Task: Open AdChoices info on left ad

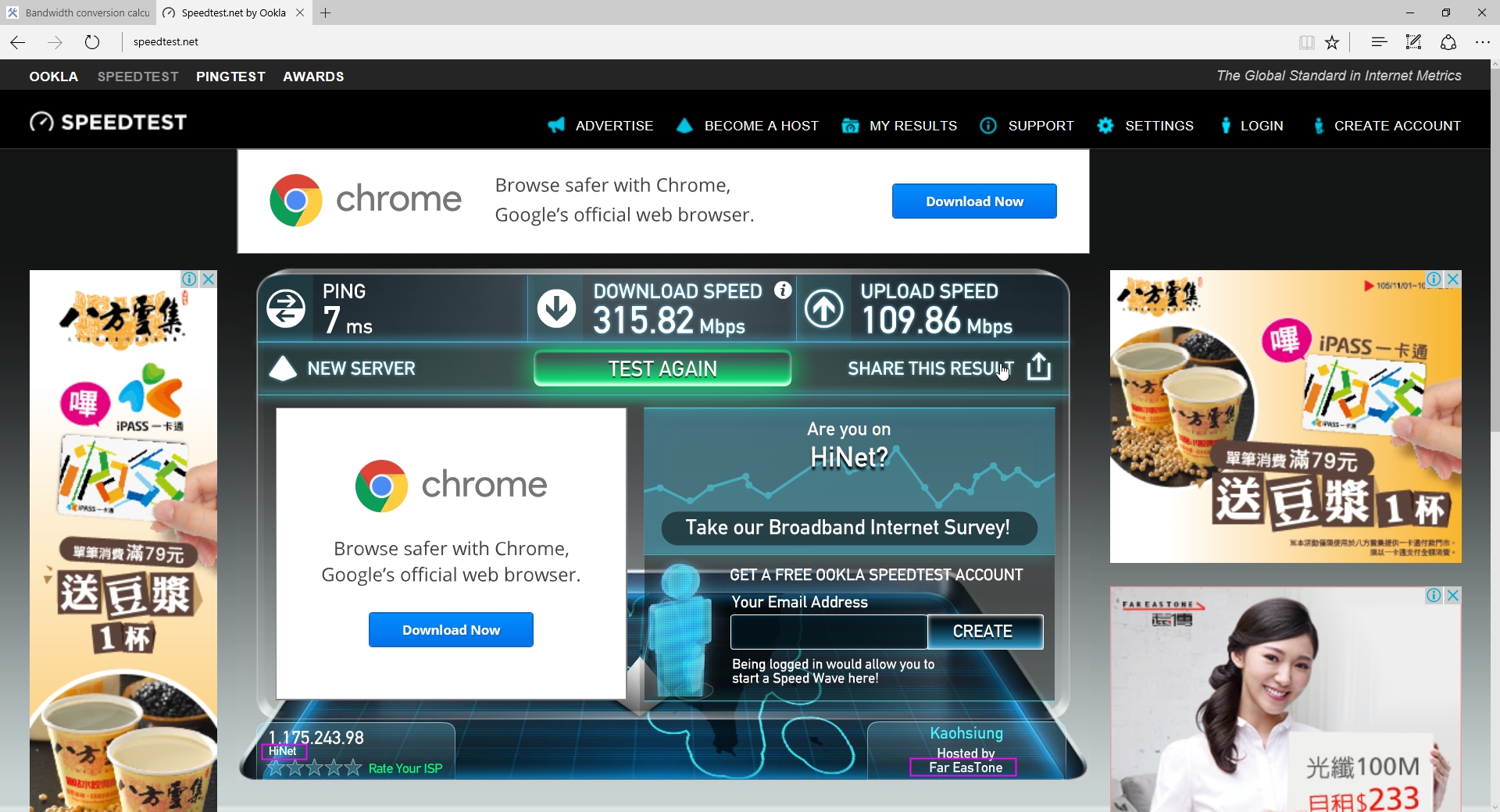Action: tap(190, 279)
